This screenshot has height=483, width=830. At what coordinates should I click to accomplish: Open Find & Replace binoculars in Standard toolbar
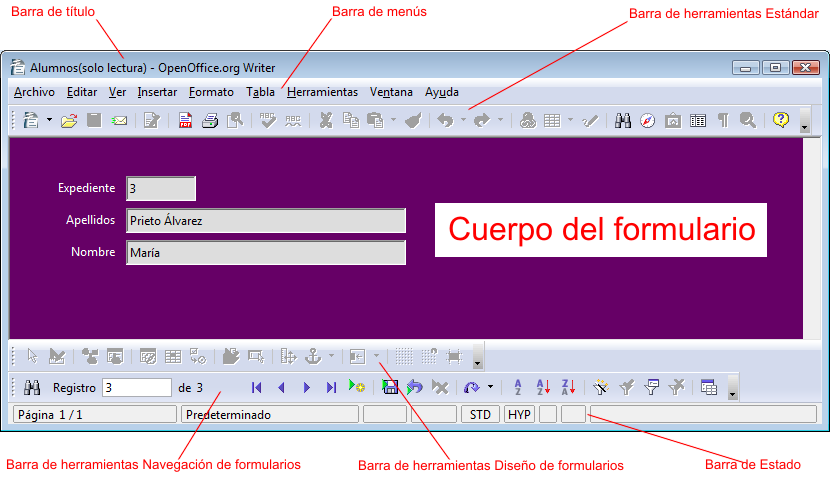622,121
